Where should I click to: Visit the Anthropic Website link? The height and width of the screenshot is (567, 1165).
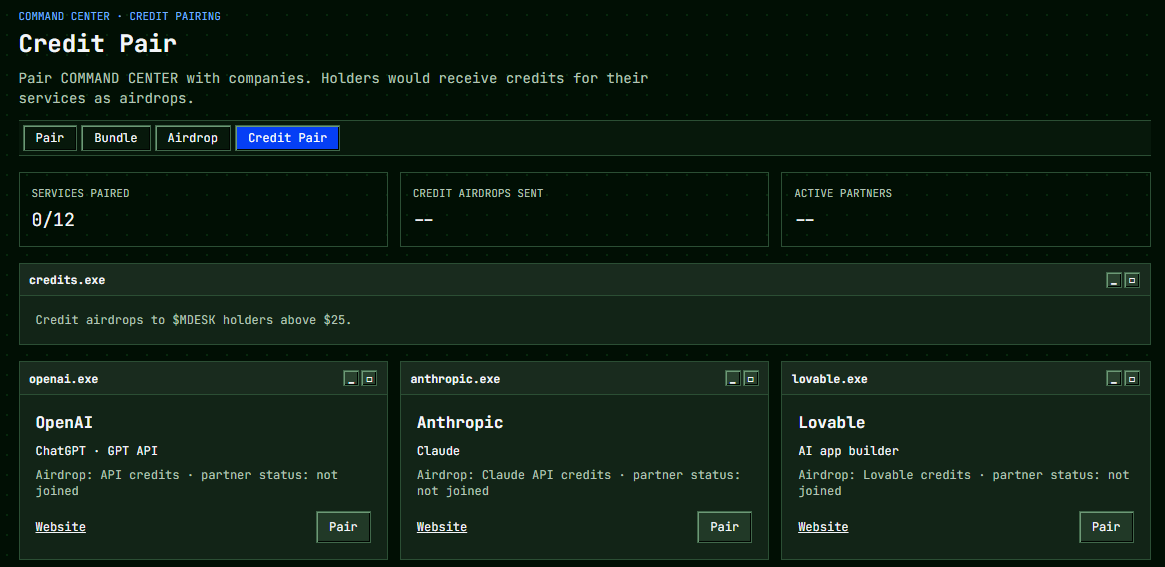pos(441,527)
